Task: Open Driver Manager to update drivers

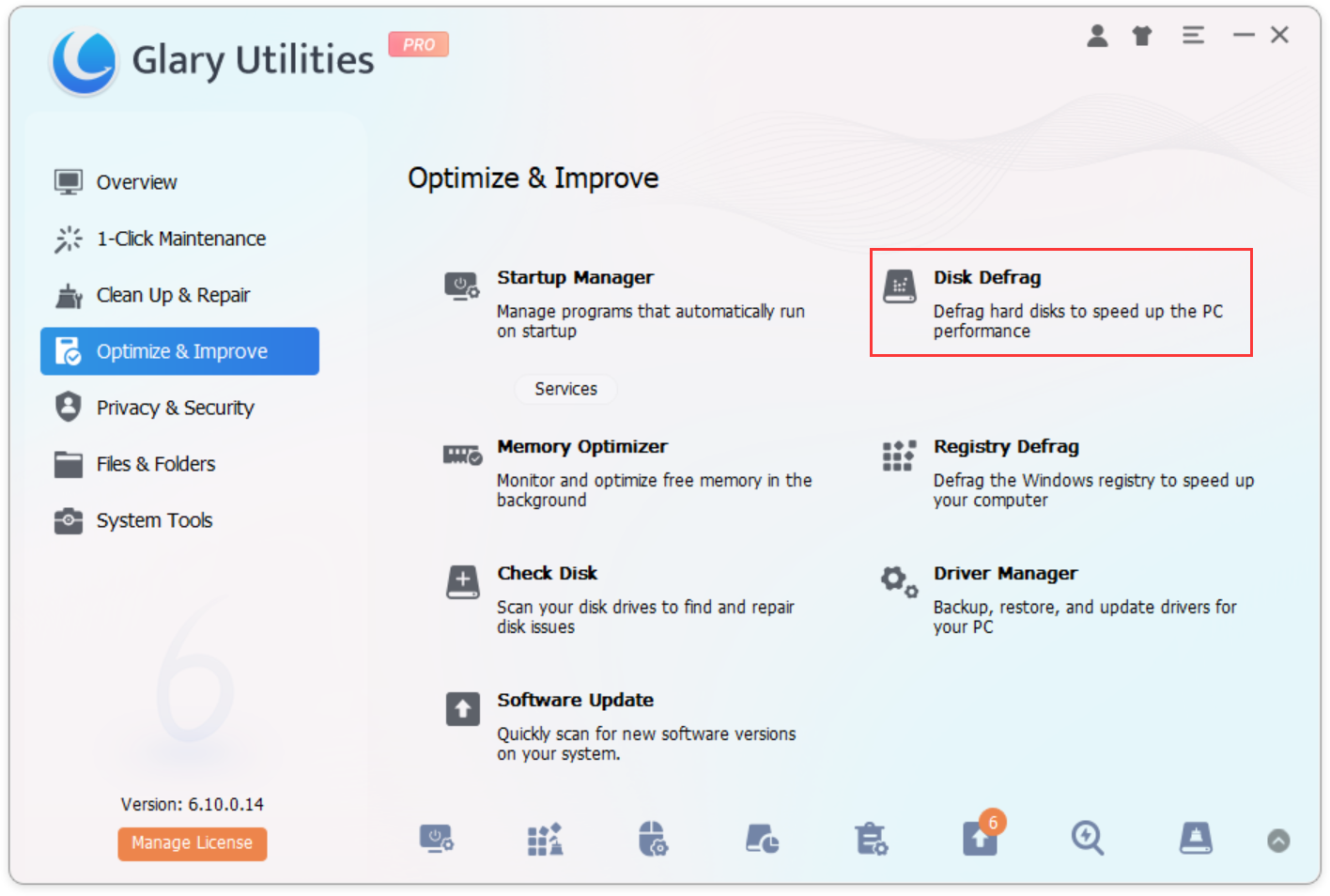Action: 1005,573
